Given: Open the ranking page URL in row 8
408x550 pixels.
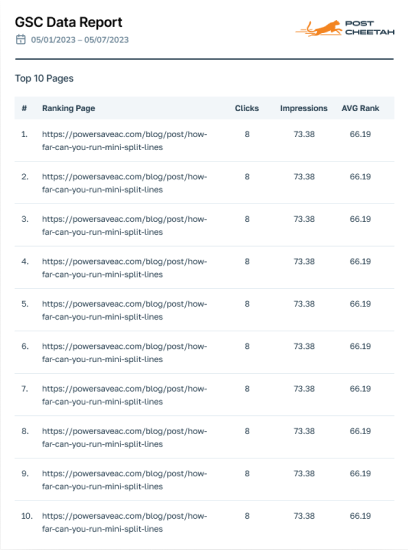Looking at the screenshot, I should 125,438.
